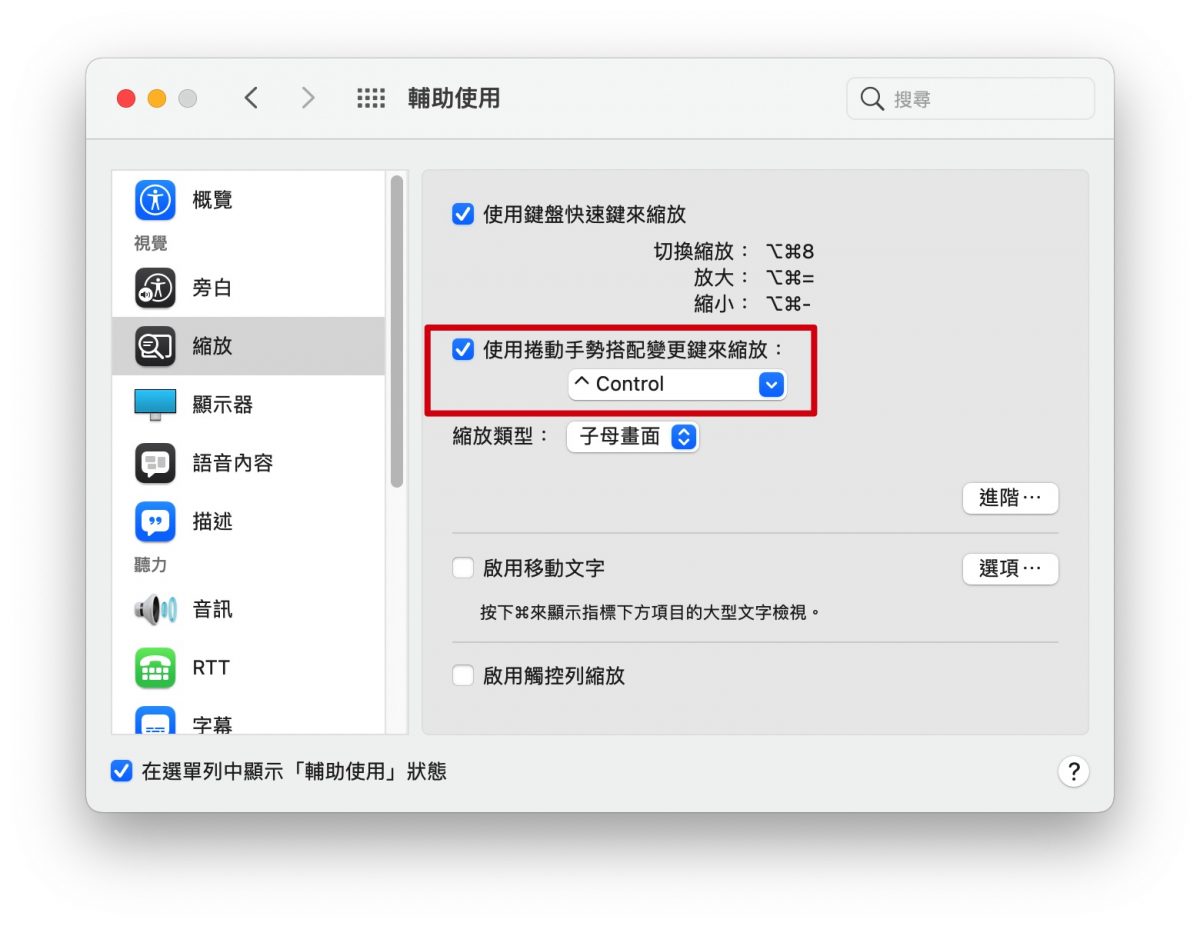Click the 放大 shortcut text
The height and width of the screenshot is (926, 1200).
[x=753, y=277]
